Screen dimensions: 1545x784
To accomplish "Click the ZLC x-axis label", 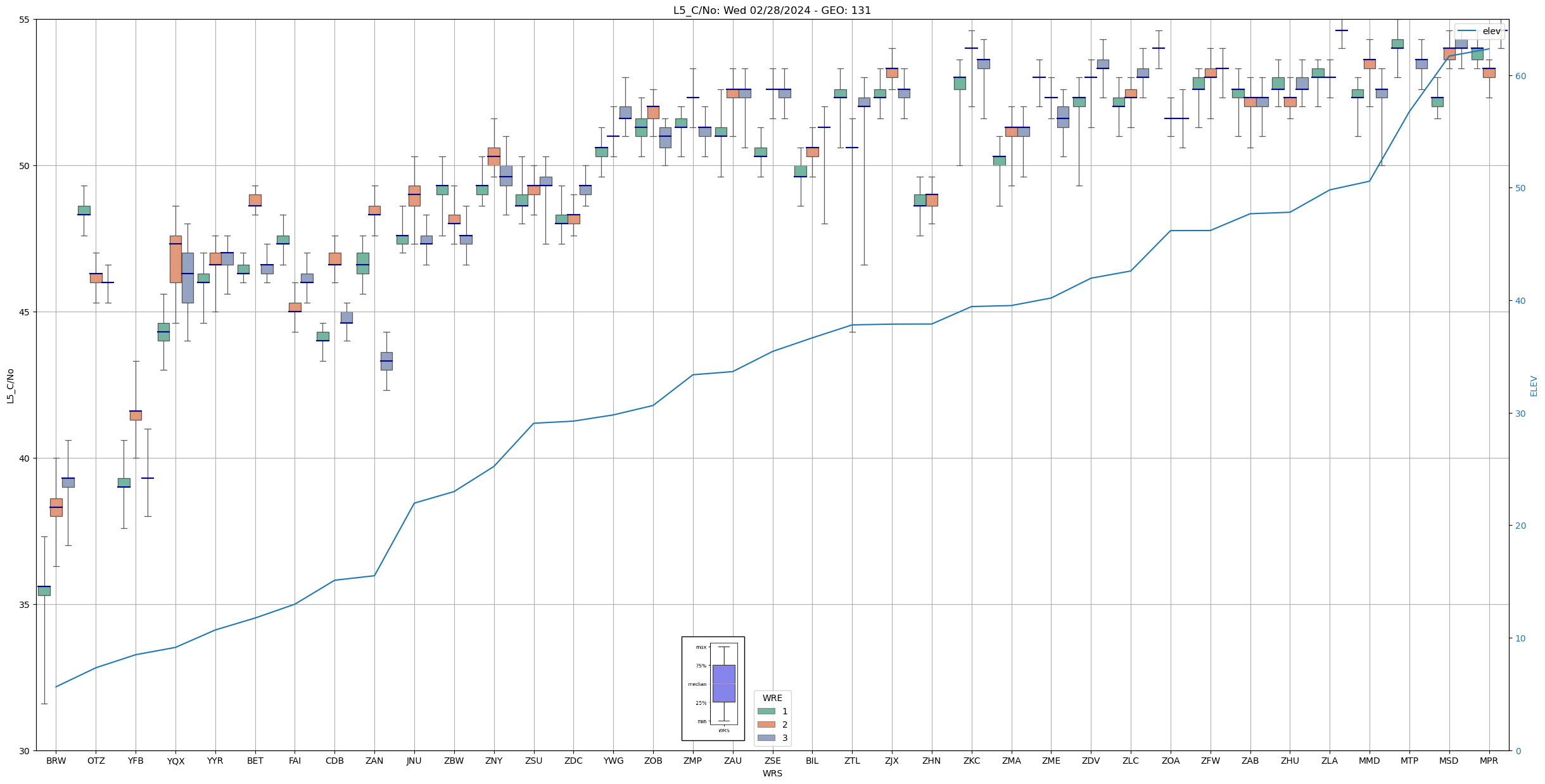I will [x=1131, y=761].
